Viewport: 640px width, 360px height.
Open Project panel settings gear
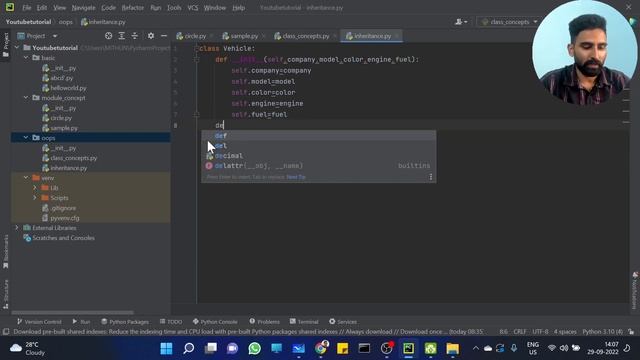point(151,36)
